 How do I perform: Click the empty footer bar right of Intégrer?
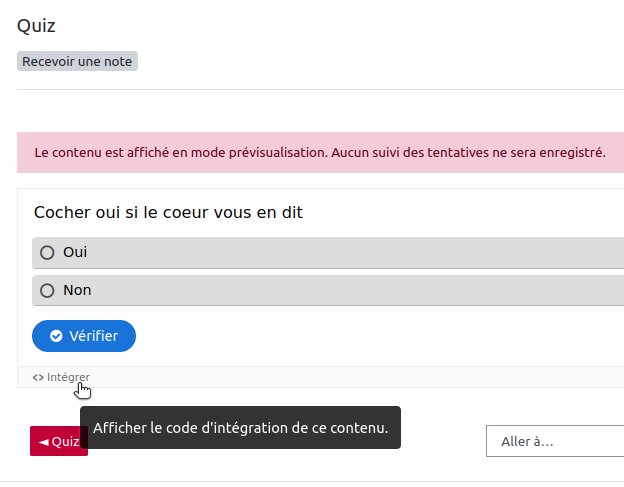click(350, 377)
